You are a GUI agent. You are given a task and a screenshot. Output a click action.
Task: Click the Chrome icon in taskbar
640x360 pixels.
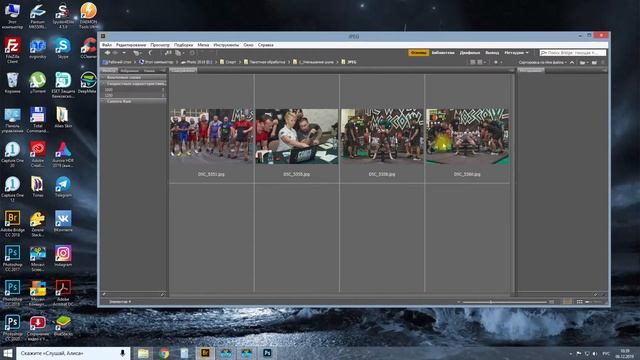164,353
